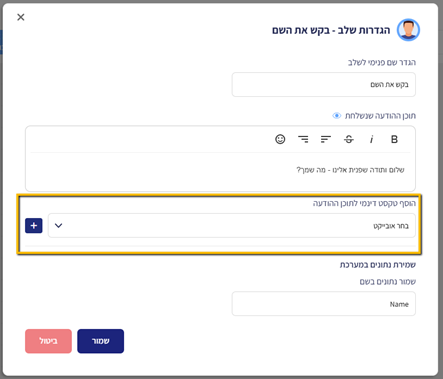Focus the 'Name' save-data field
The width and height of the screenshot is (443, 379).
324,304
